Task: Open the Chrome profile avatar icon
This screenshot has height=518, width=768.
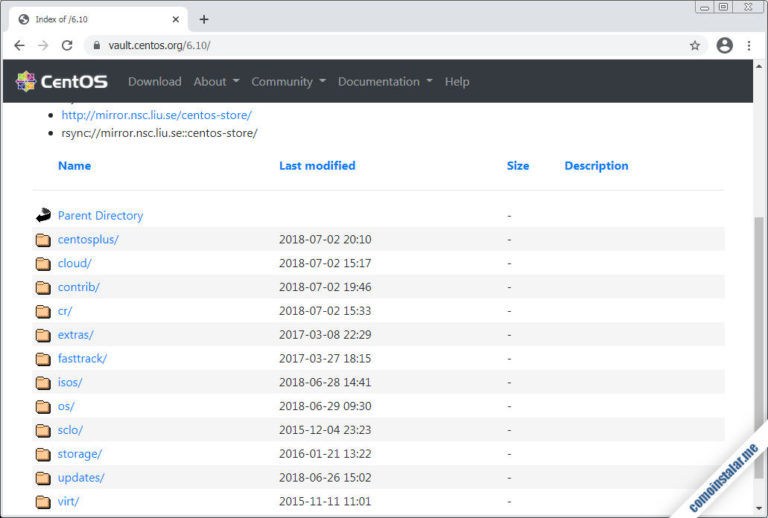Action: click(724, 45)
